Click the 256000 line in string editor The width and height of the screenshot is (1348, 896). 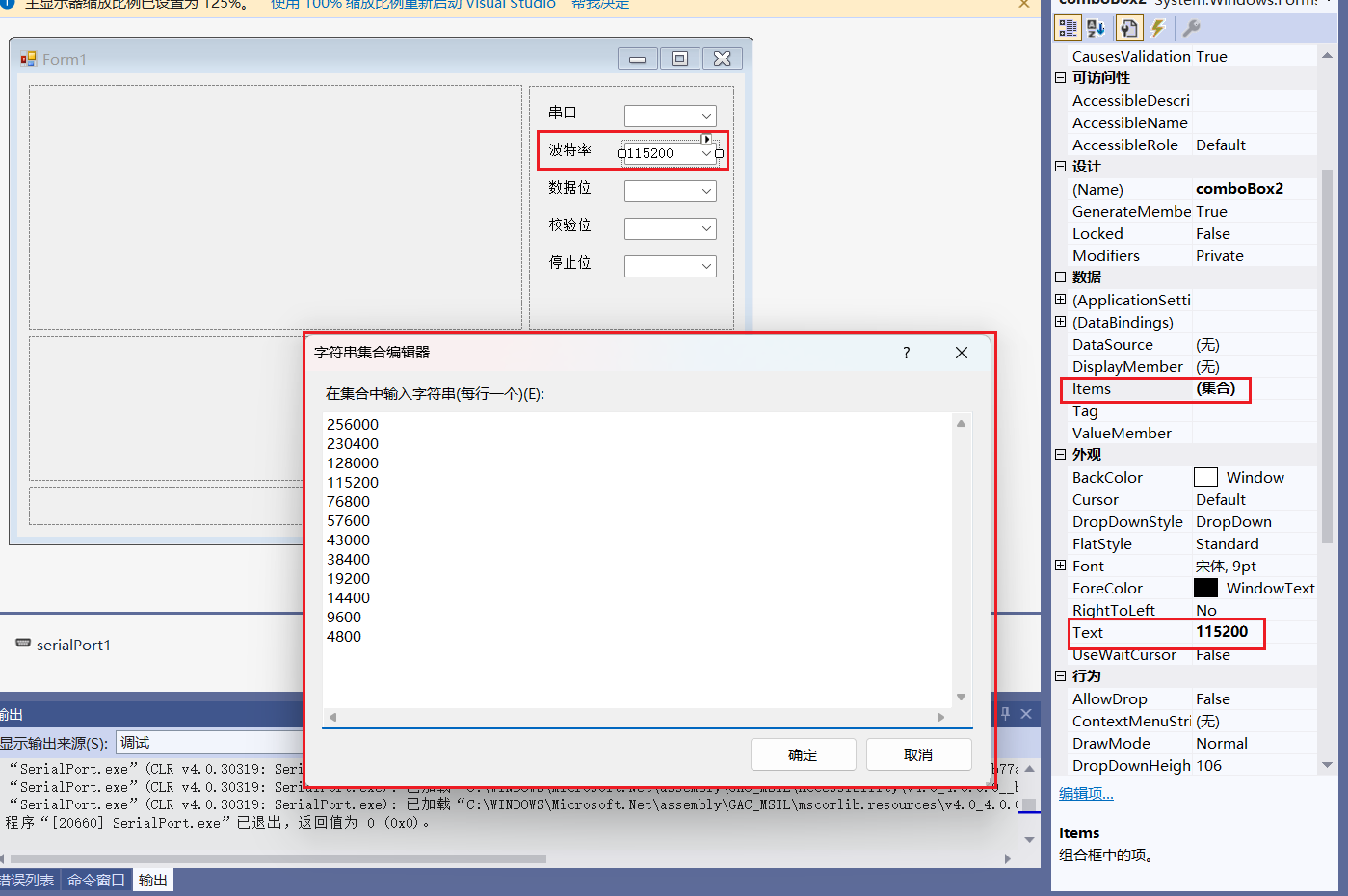[353, 424]
